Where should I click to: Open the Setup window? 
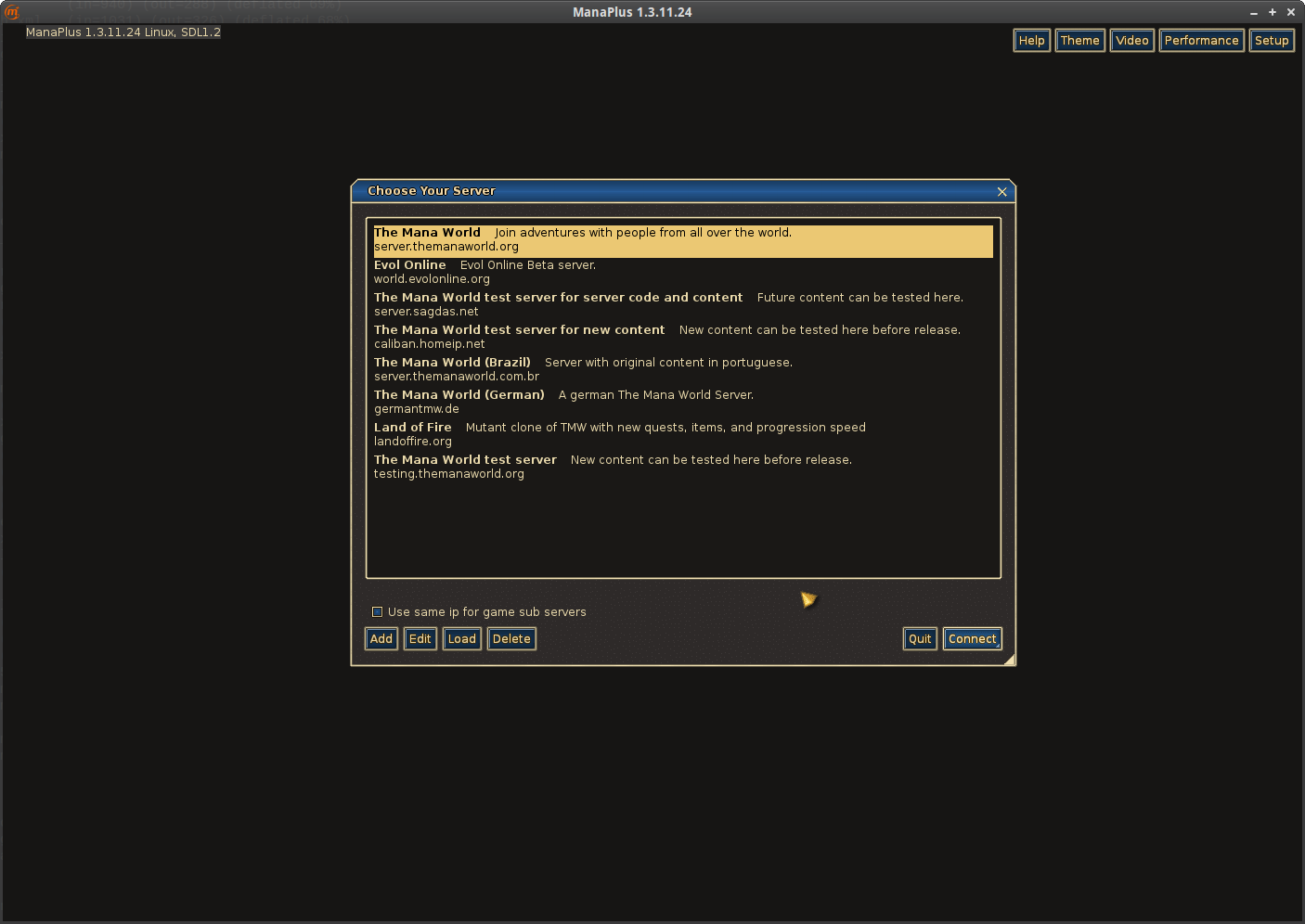tap(1272, 41)
